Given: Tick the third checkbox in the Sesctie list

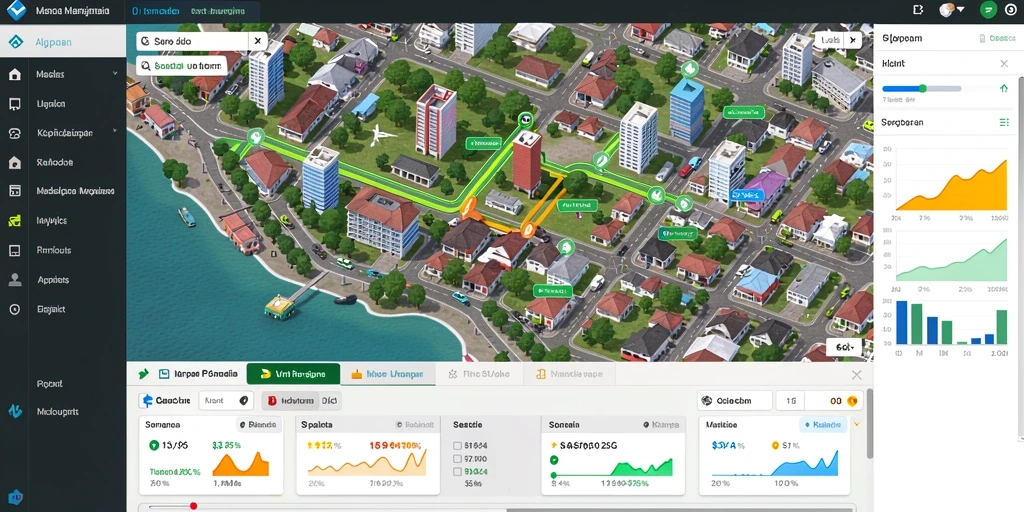Looking at the screenshot, I should coord(458,472).
